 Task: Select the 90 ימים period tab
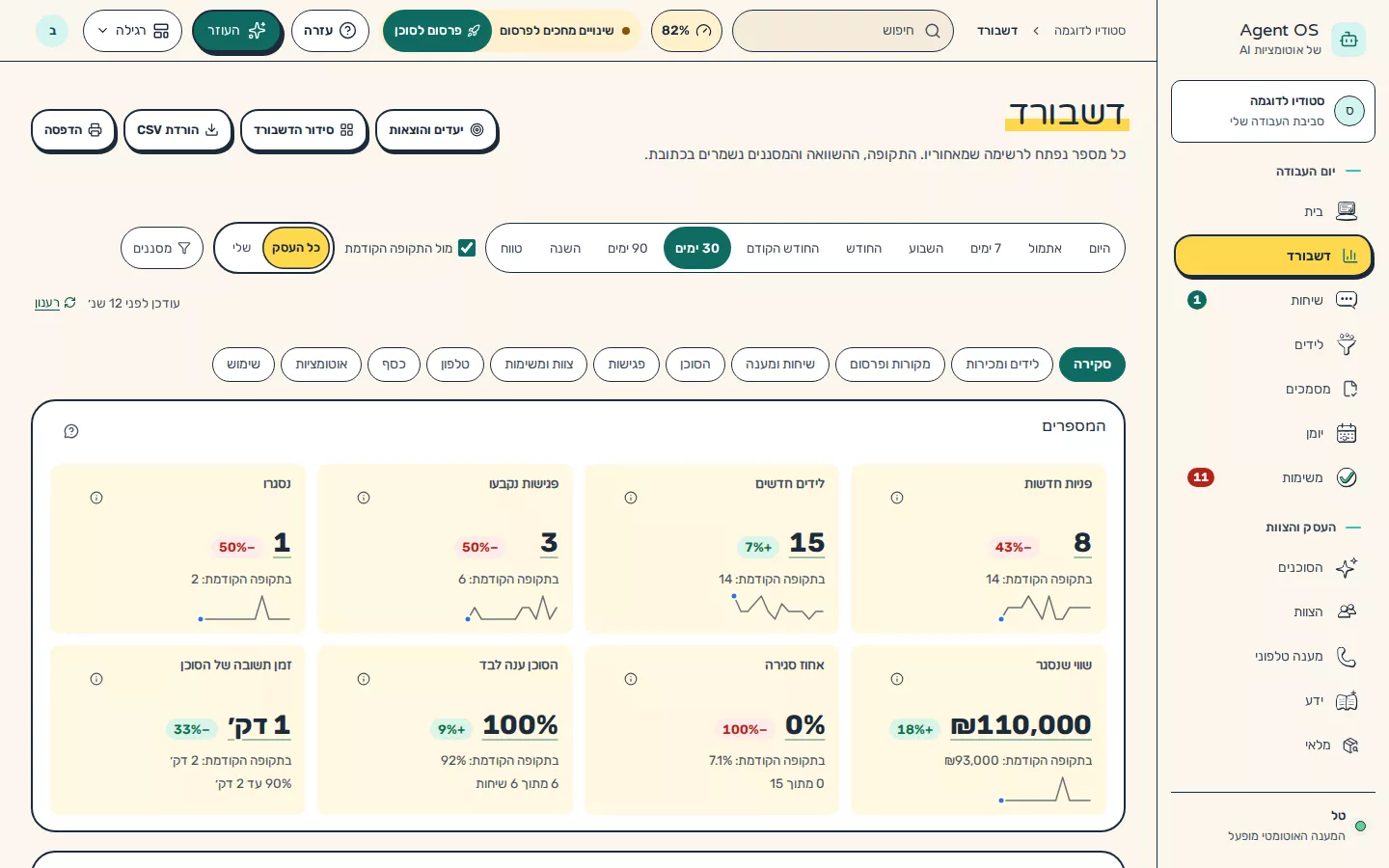click(x=628, y=248)
